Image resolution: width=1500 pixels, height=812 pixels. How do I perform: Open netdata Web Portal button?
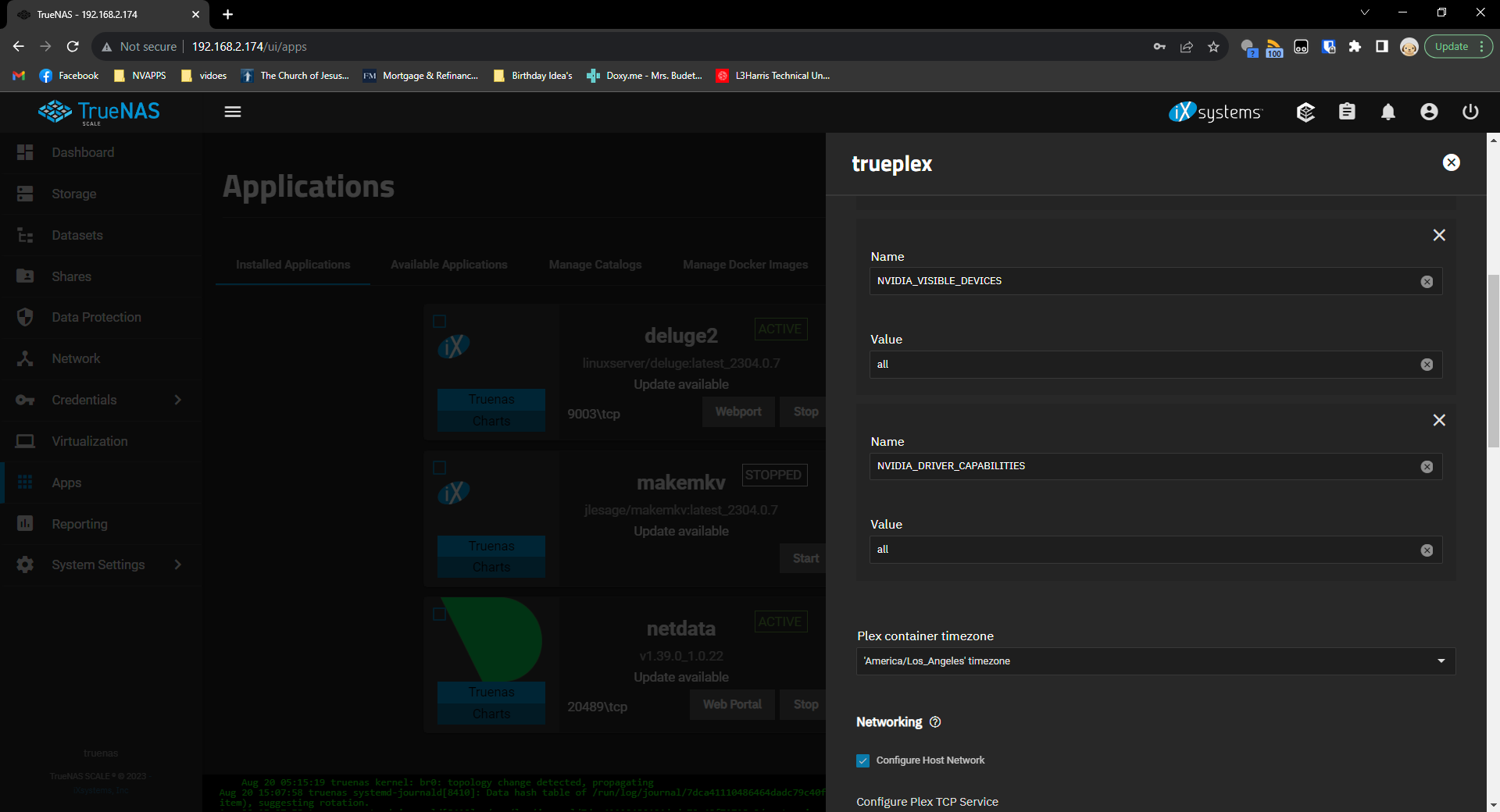click(732, 704)
